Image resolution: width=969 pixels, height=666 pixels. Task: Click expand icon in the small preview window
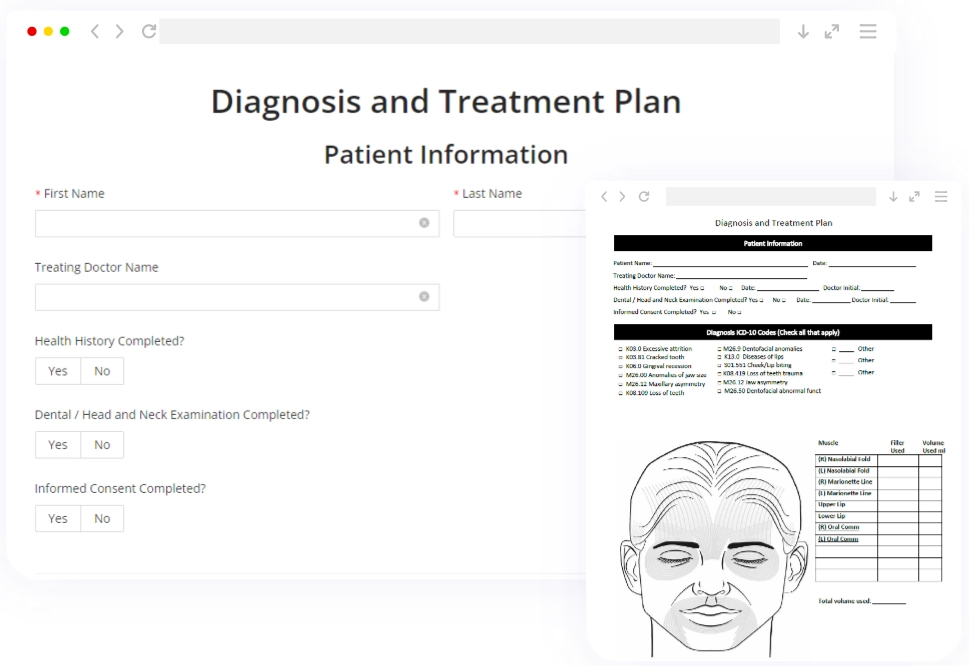[915, 196]
